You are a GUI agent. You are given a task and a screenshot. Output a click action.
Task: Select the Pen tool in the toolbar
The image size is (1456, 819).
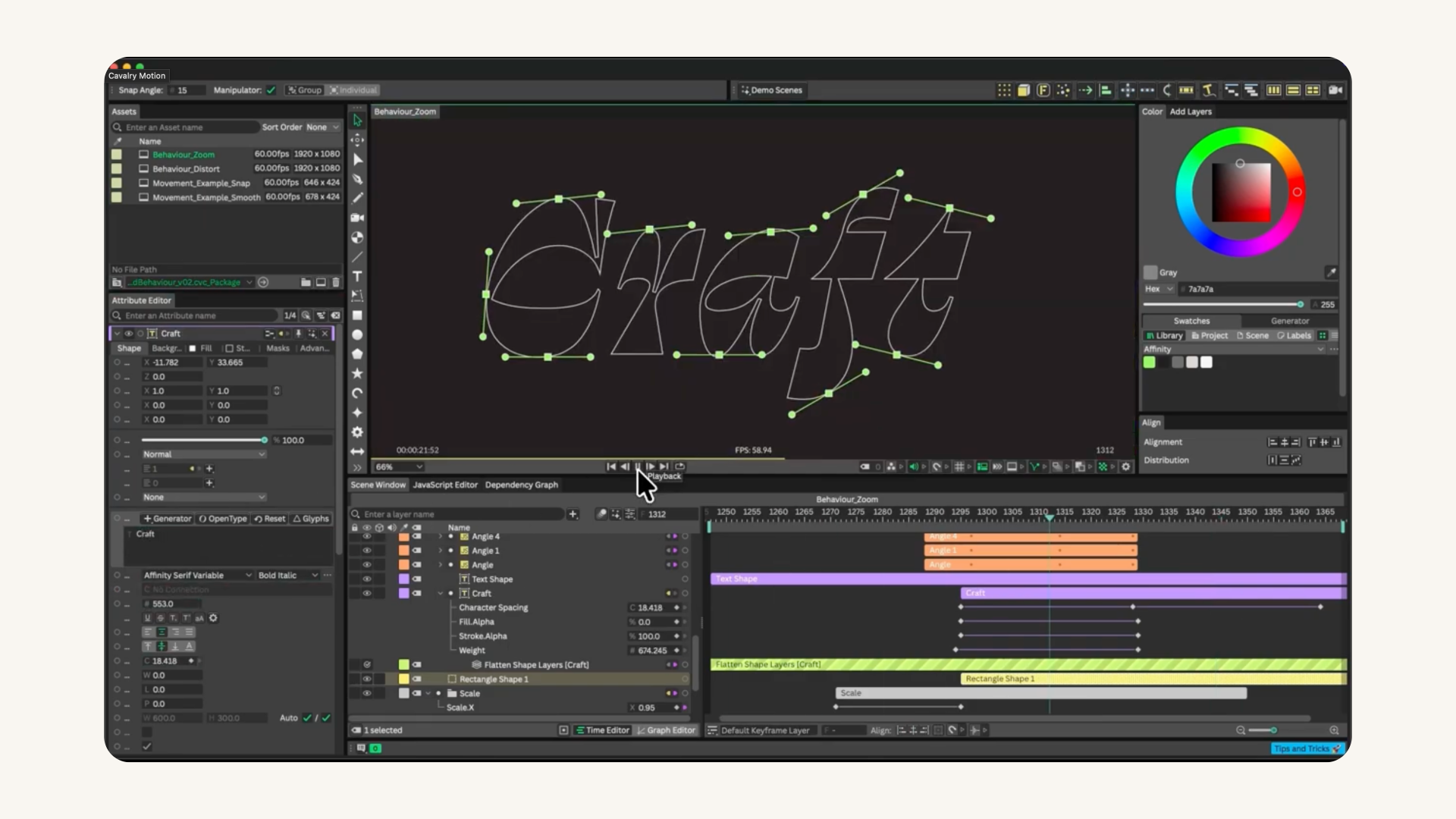tap(357, 179)
